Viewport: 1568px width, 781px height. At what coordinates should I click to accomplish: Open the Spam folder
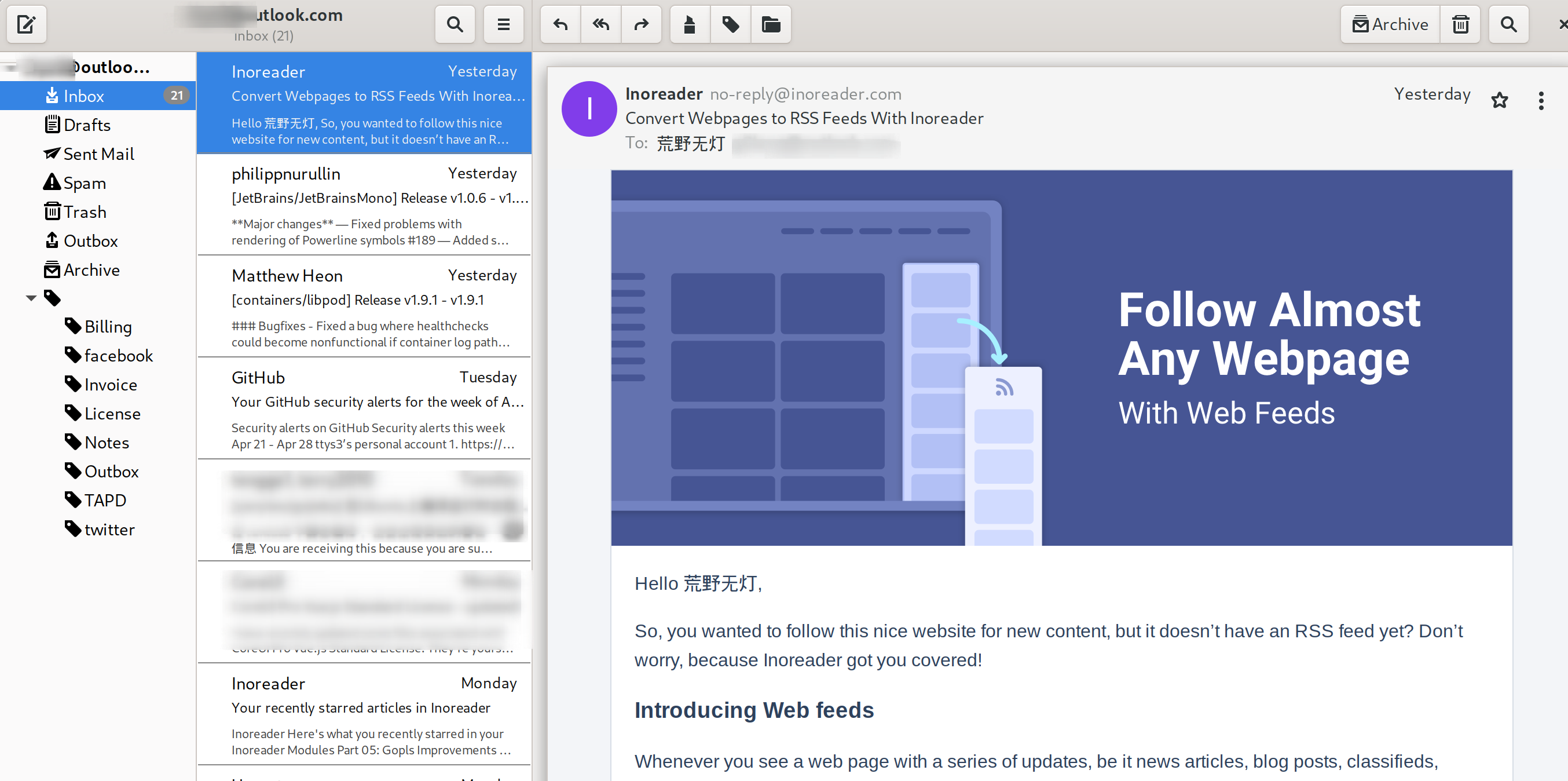[x=98, y=183]
